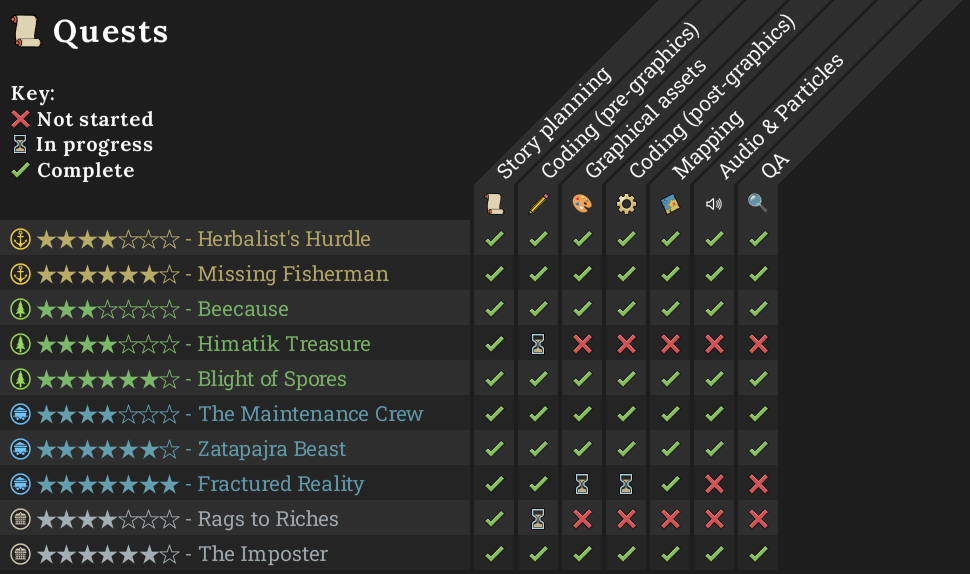Open The Maintenance Crew quest

pyautogui.click(x=310, y=414)
